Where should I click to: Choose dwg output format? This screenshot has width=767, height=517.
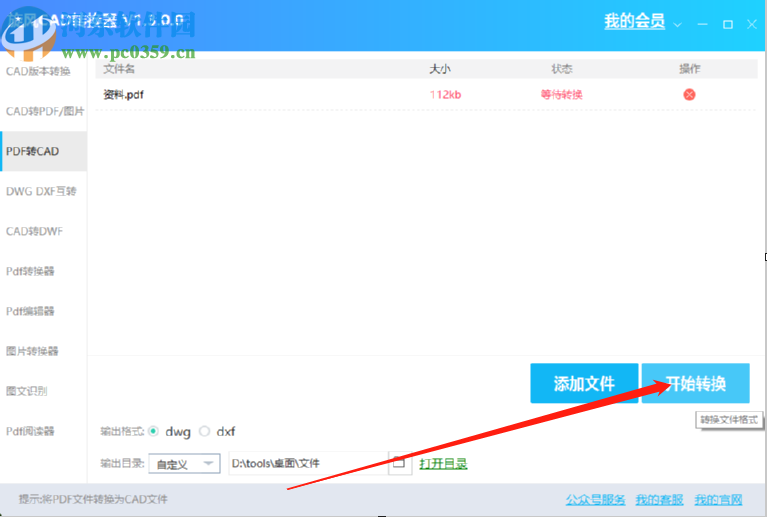click(153, 431)
